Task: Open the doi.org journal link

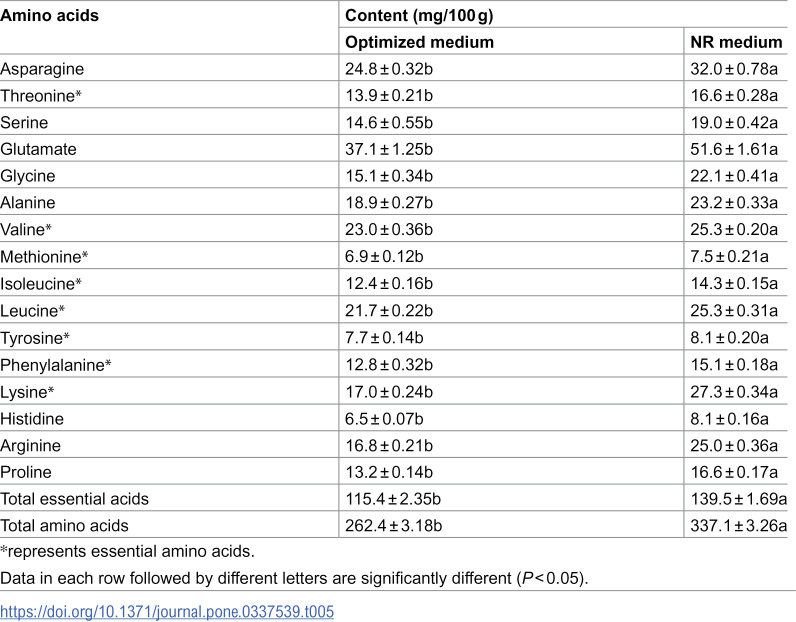Action: coord(167,611)
